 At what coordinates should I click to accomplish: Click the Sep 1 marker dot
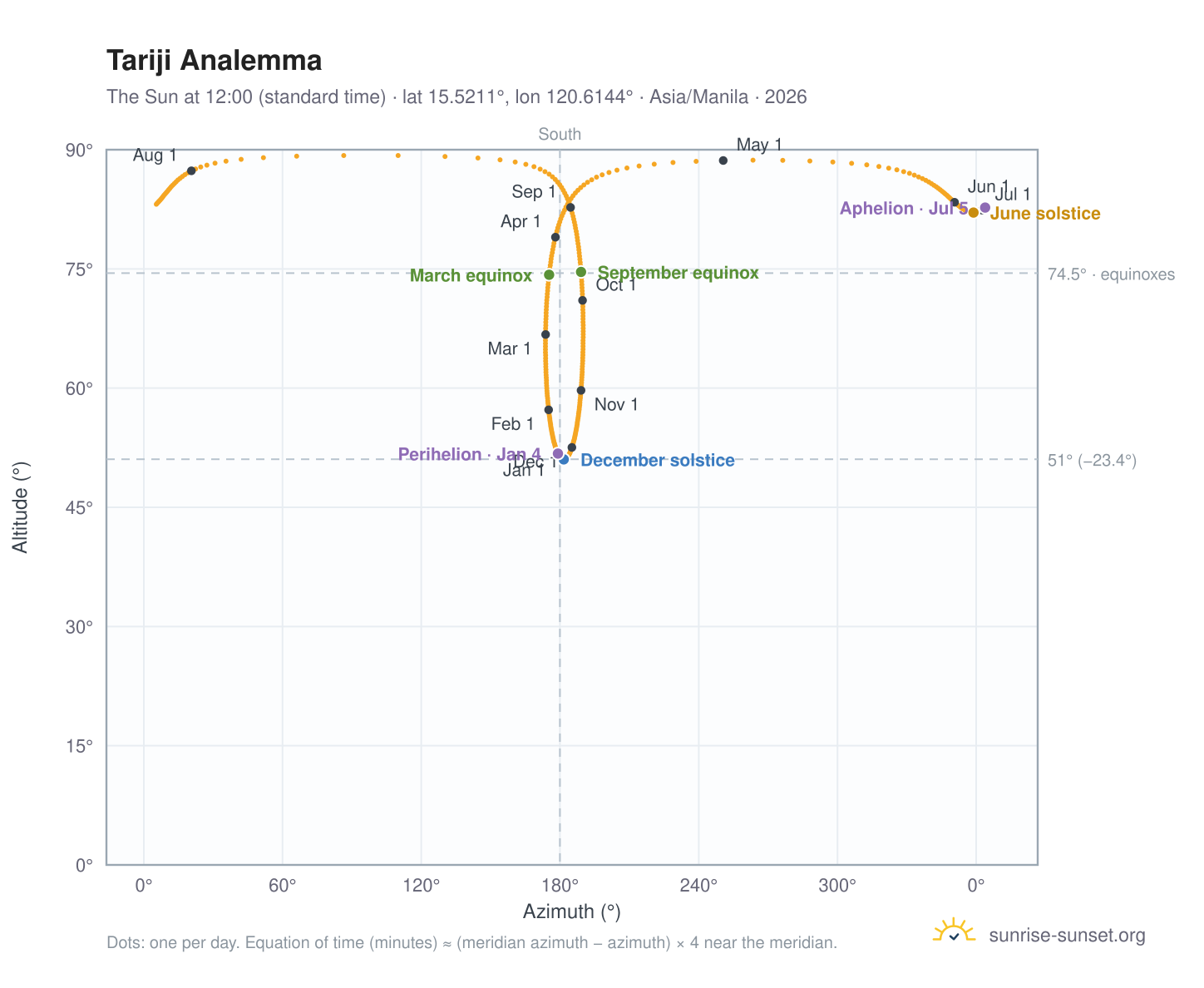570,207
